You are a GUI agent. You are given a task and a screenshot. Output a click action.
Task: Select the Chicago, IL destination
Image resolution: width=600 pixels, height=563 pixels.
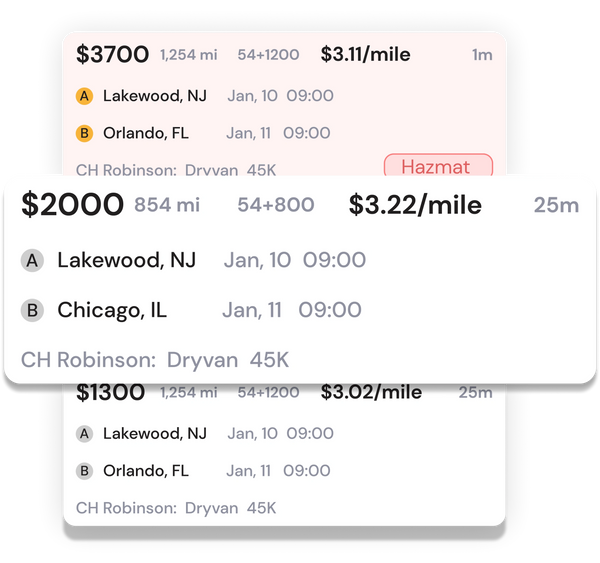pyautogui.click(x=112, y=311)
